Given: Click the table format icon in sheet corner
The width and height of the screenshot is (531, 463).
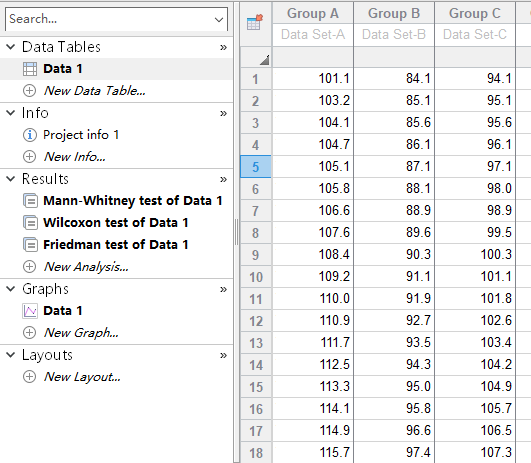Looking at the screenshot, I should [255, 23].
